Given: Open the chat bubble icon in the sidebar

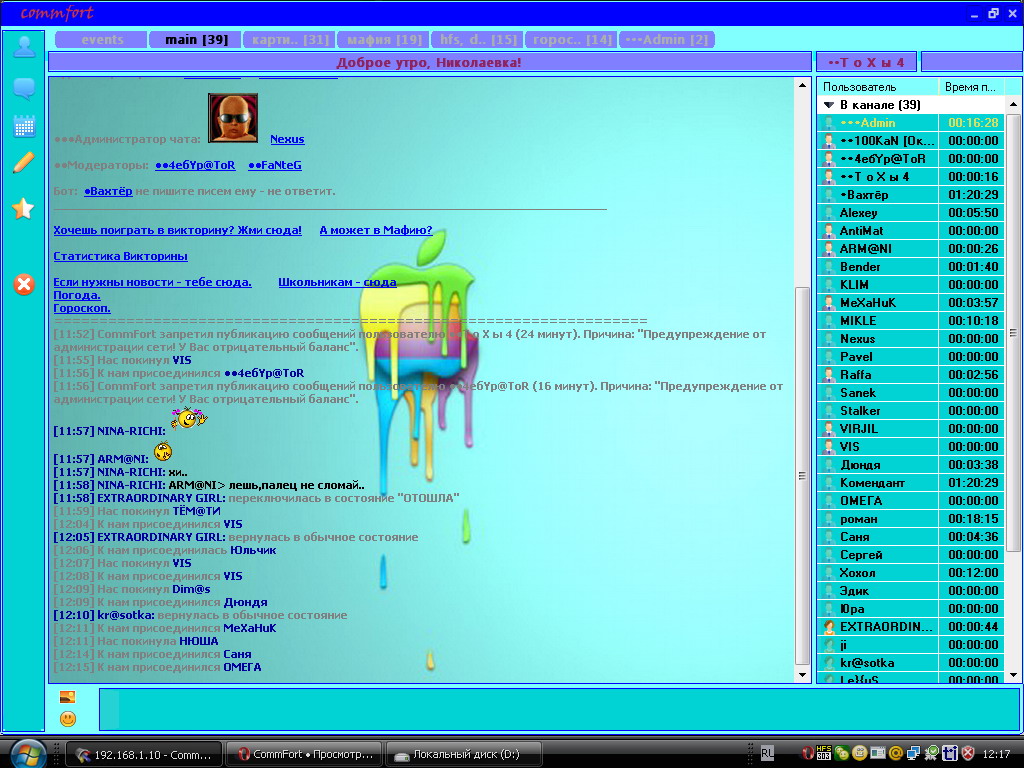Looking at the screenshot, I should [x=24, y=88].
